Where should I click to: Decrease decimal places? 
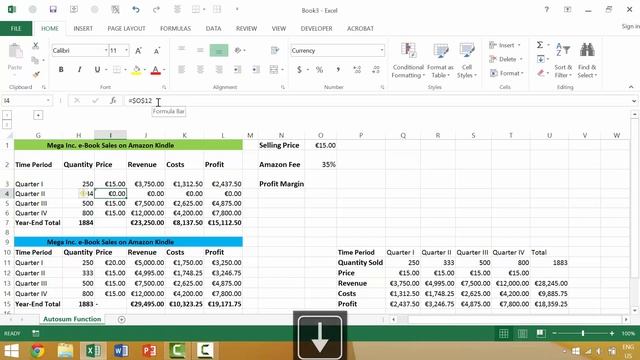tap(376, 70)
